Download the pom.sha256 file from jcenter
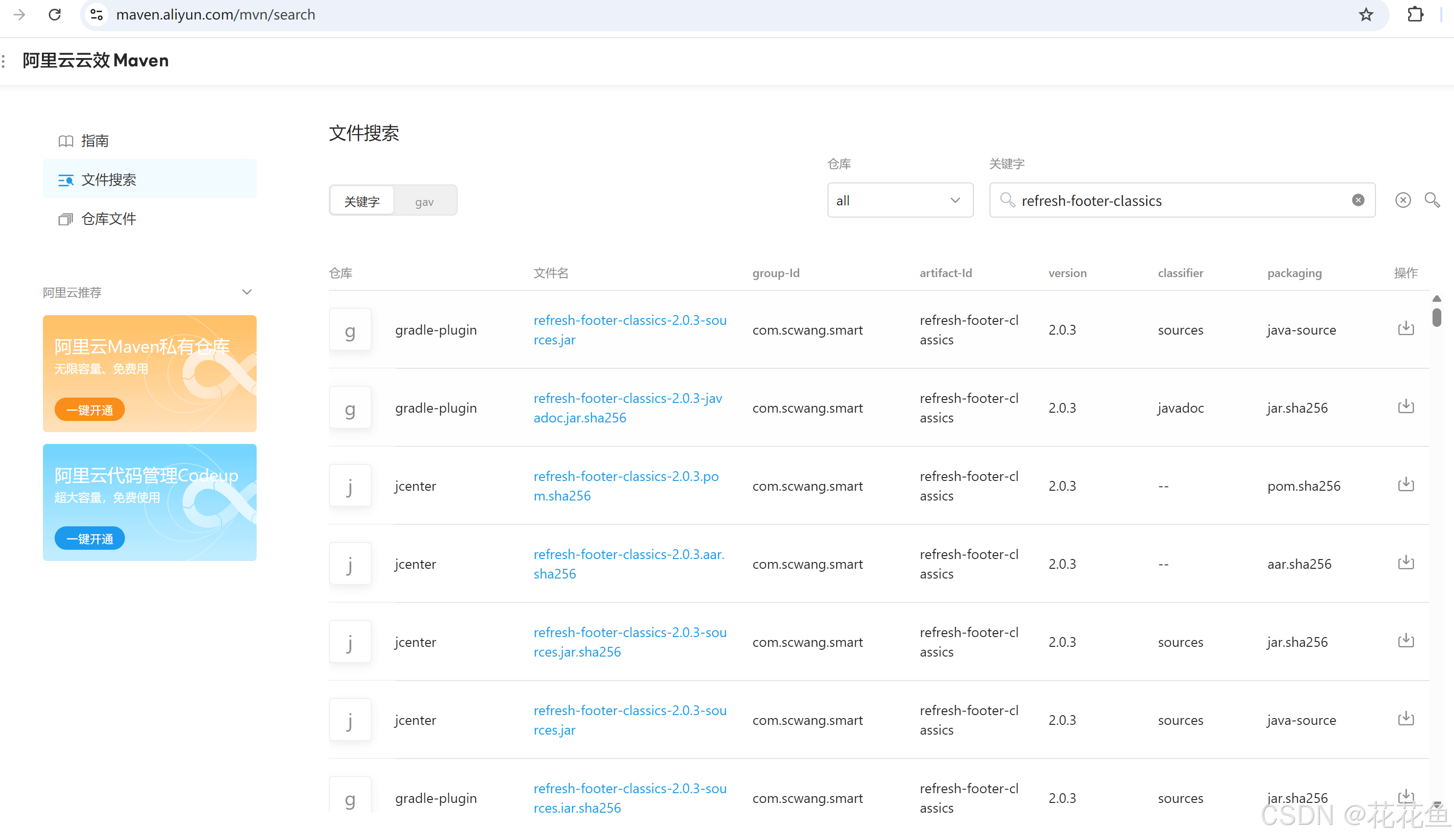The height and width of the screenshot is (840, 1454). click(x=1406, y=484)
